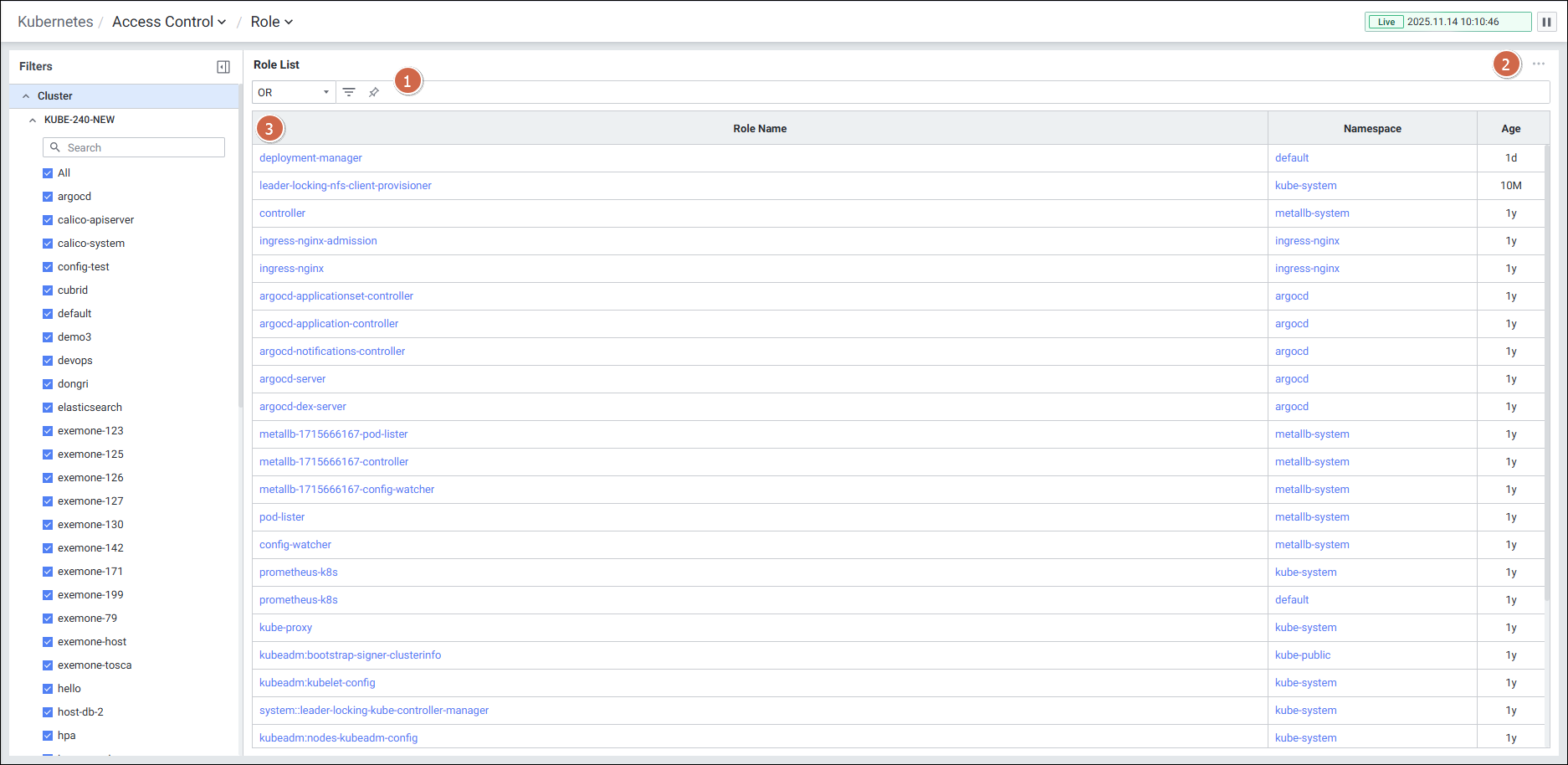Expand the Access Control breadcrumb menu
Viewport: 1568px width, 765px height.
tap(169, 22)
